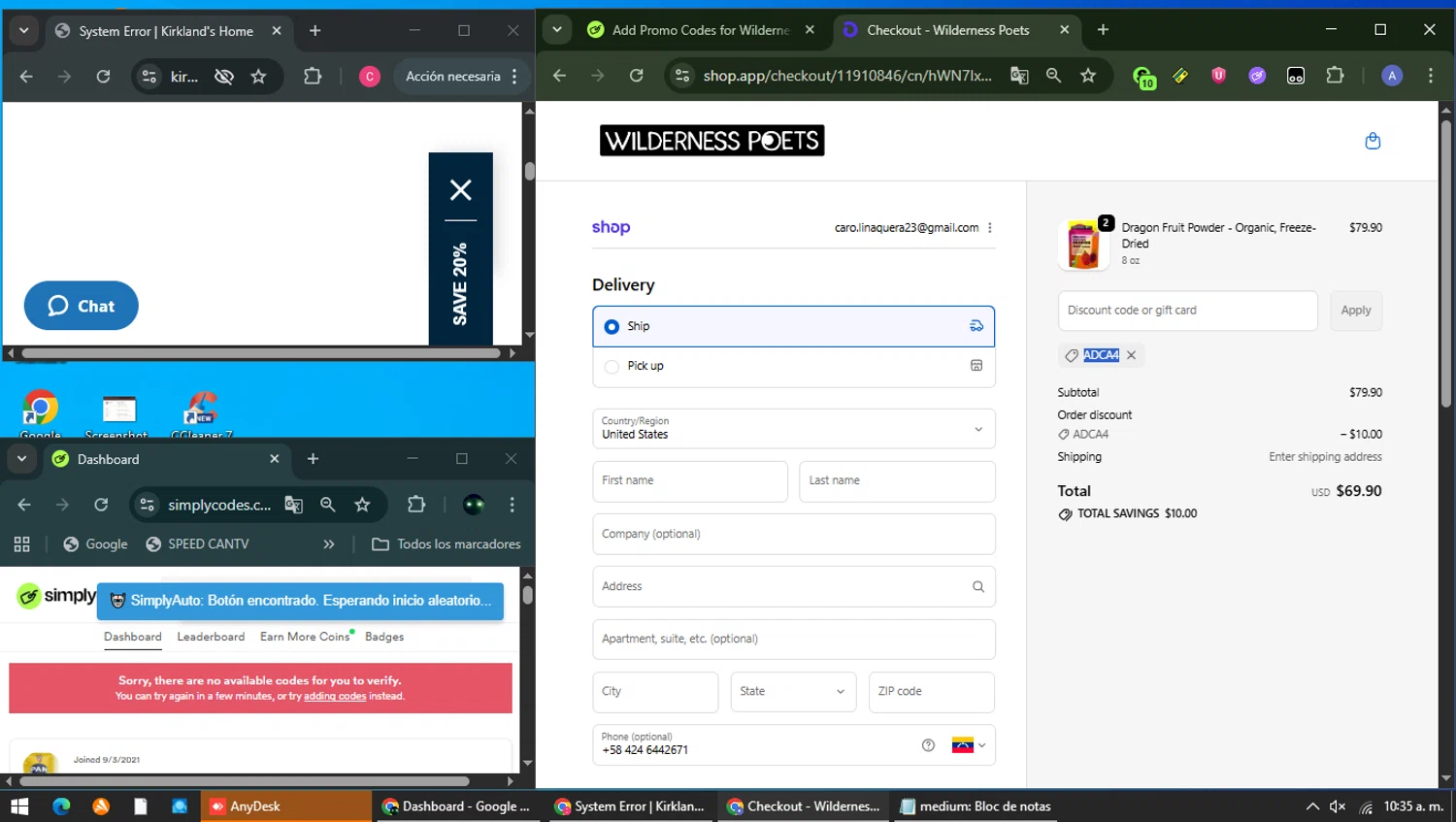
Task: Open phone field help question mark
Action: pyautogui.click(x=928, y=745)
